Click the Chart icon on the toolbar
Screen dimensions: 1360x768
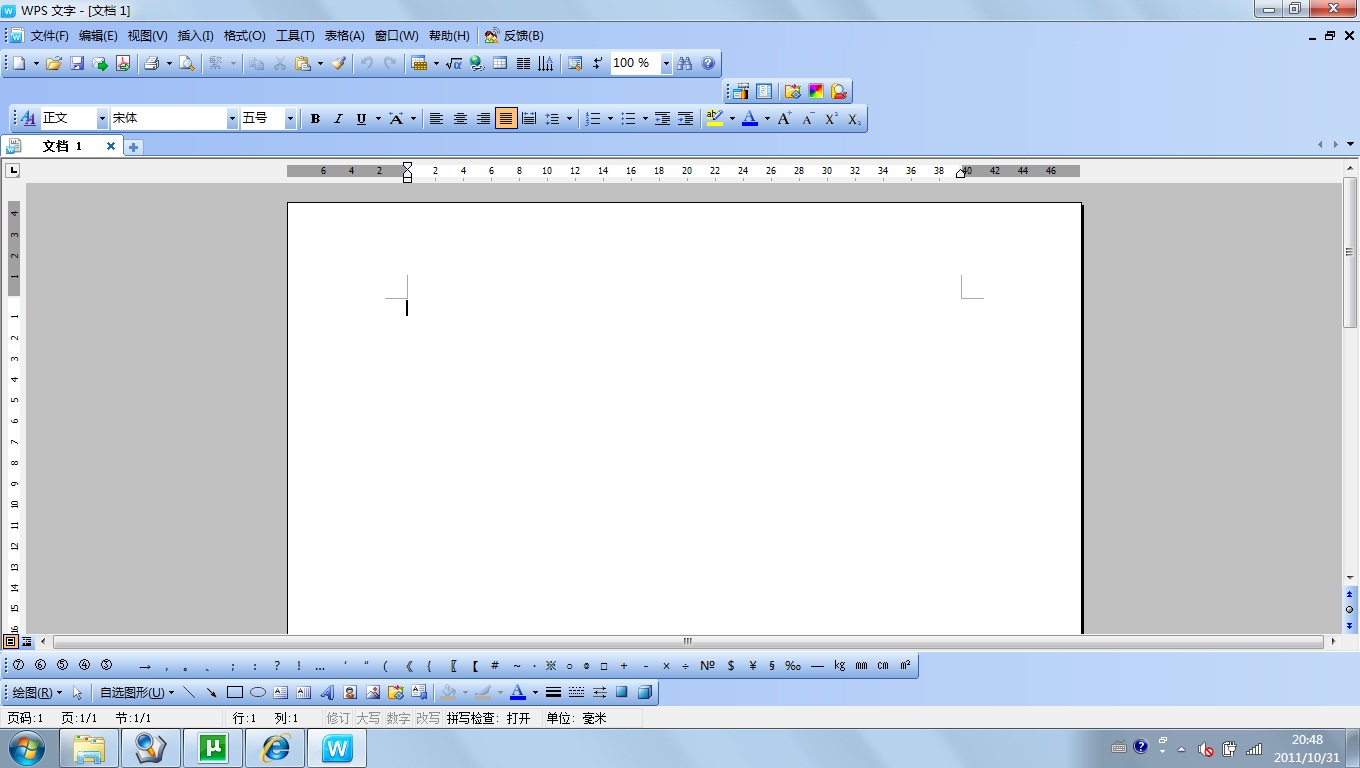(x=546, y=63)
